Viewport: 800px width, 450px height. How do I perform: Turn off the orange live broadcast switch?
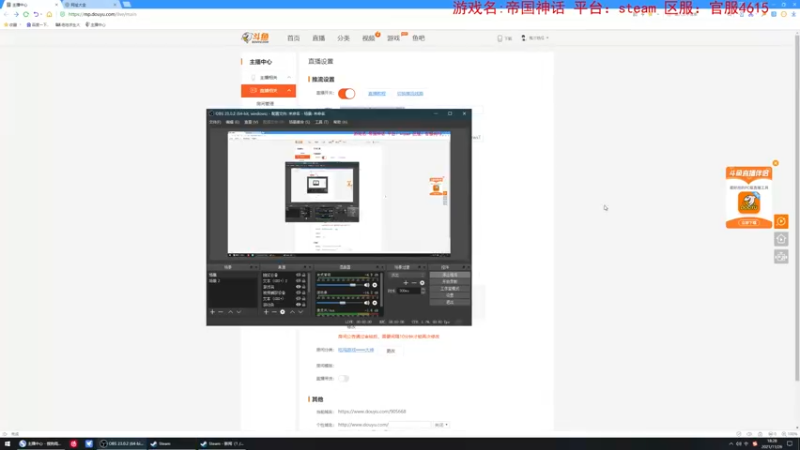[346, 93]
